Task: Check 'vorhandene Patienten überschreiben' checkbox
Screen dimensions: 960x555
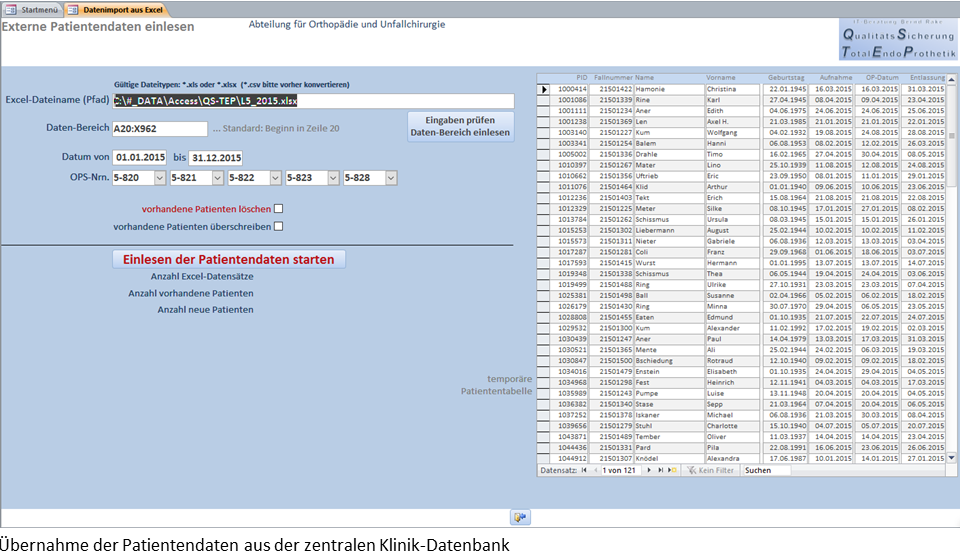Action: [x=279, y=227]
